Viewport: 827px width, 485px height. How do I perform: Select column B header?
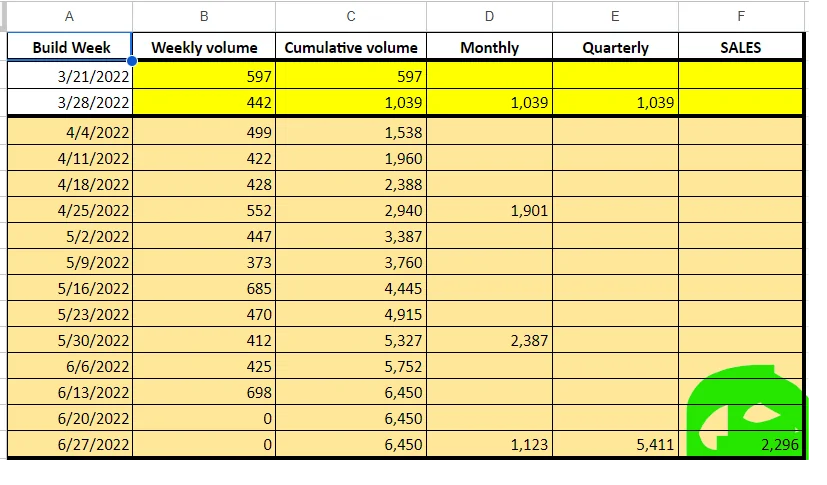pos(204,16)
